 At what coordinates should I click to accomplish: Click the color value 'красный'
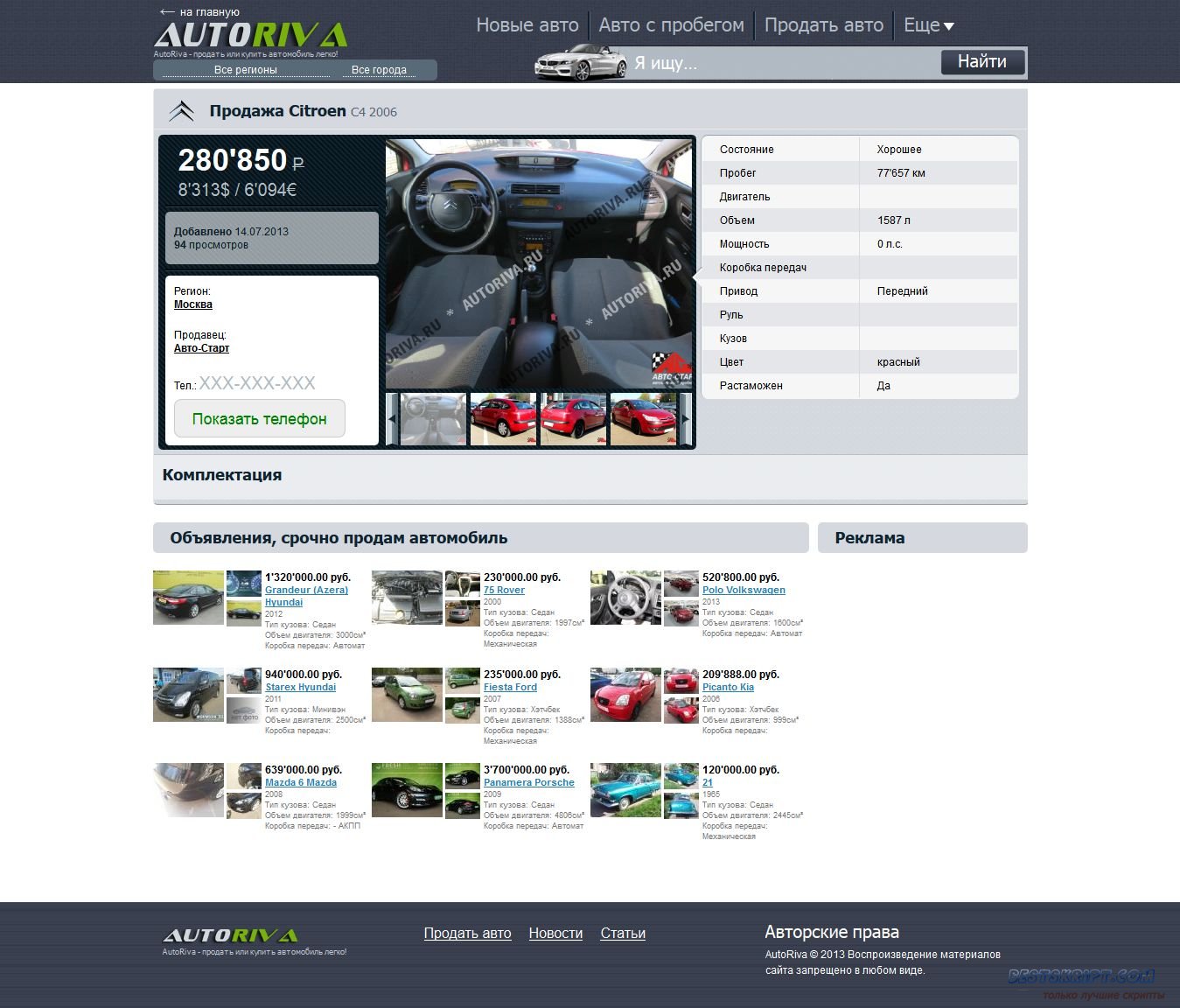(x=898, y=362)
